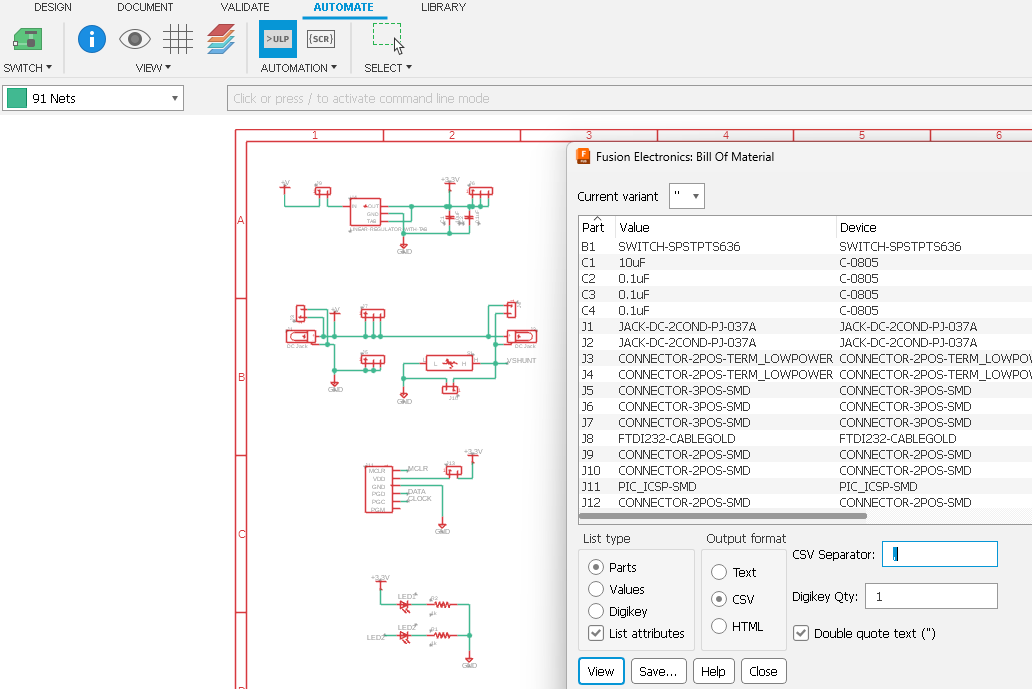Screen dimensions: 1032x689
Task: Run a SCR script icon
Action: (321, 39)
